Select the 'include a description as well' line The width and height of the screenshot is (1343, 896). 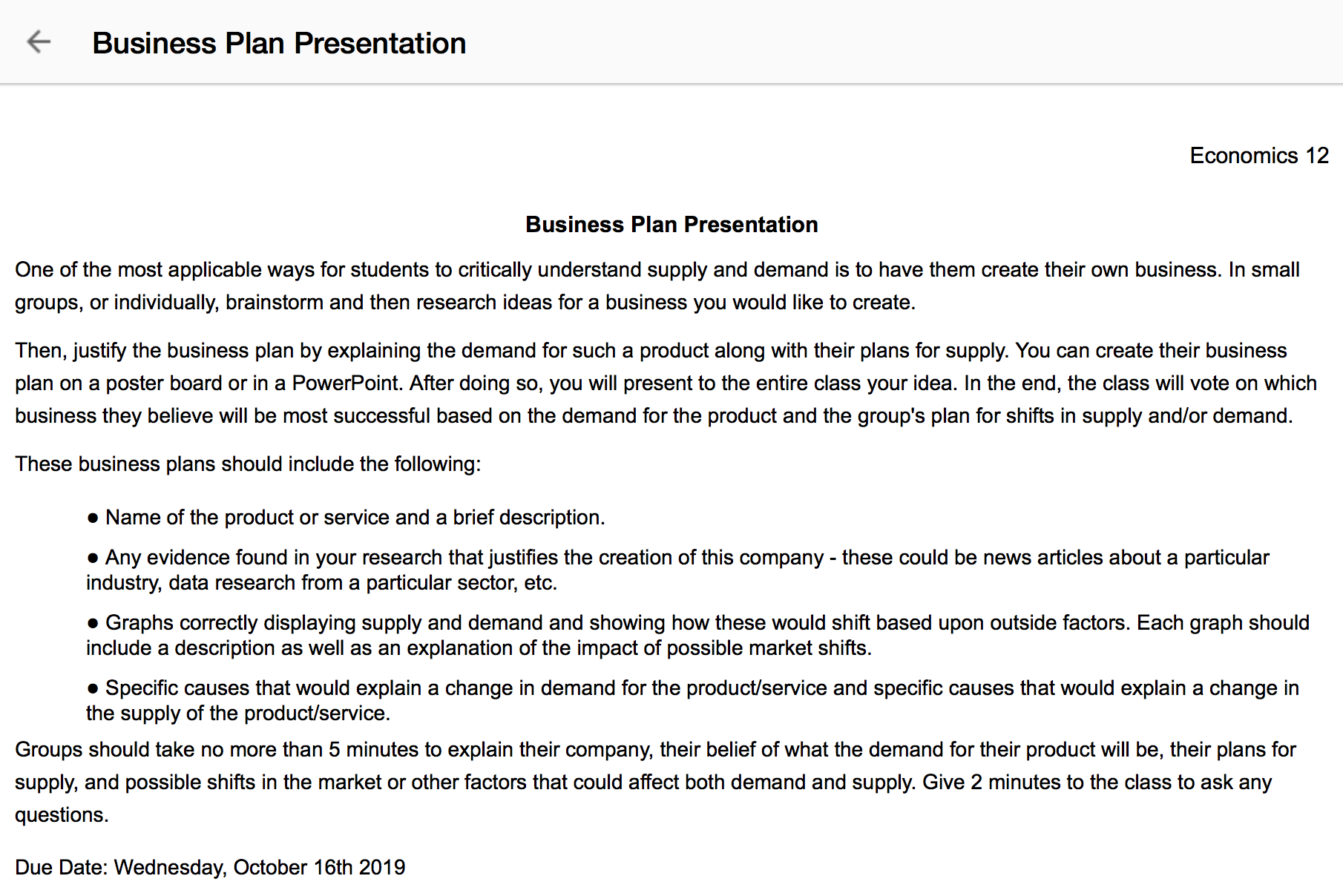(x=479, y=648)
